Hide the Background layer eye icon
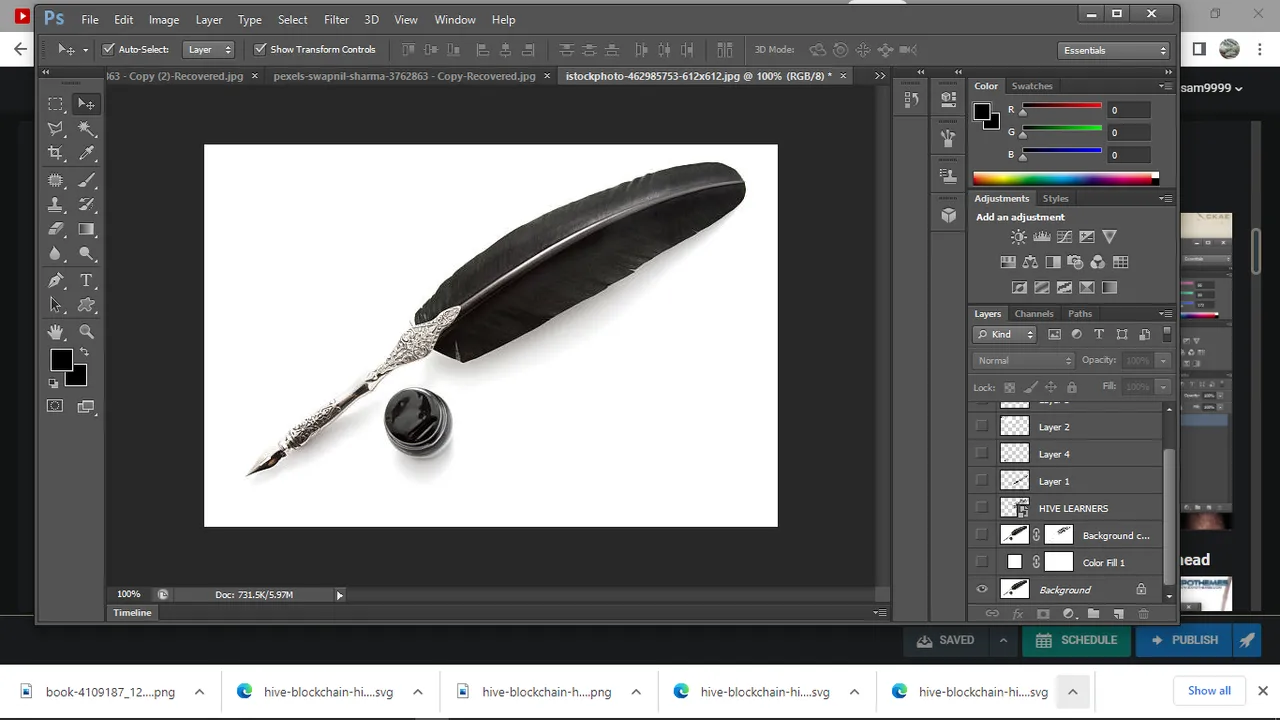This screenshot has width=1280, height=720. click(x=982, y=589)
